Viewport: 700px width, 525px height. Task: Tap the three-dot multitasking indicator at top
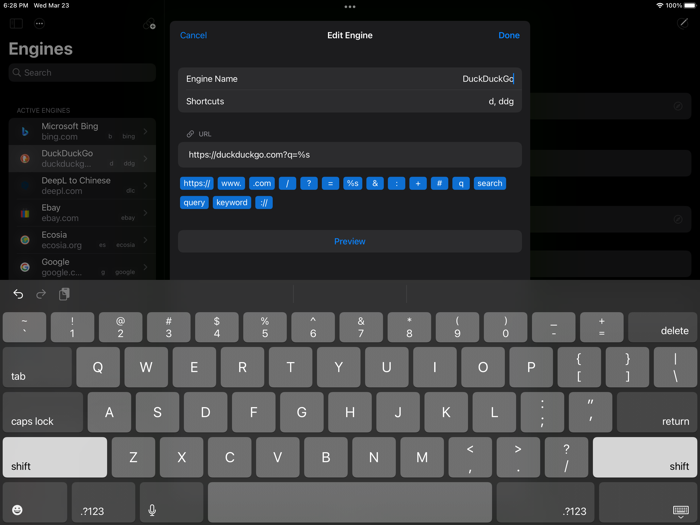[x=350, y=7]
